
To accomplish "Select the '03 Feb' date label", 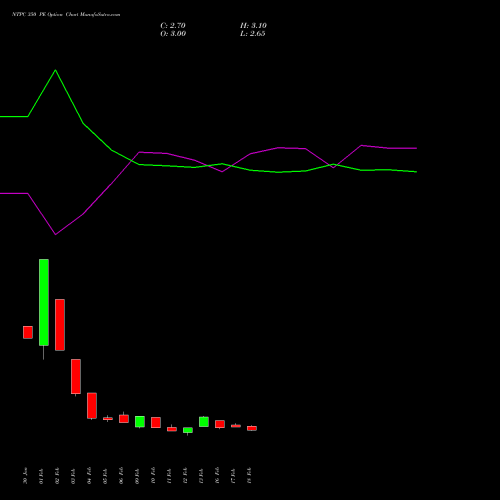I will pyautogui.click(x=73, y=475).
